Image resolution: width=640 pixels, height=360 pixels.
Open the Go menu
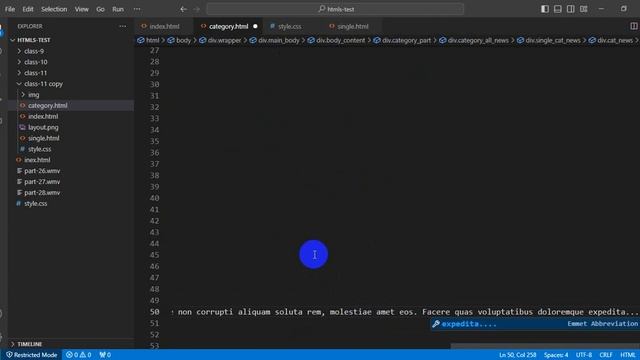point(100,9)
